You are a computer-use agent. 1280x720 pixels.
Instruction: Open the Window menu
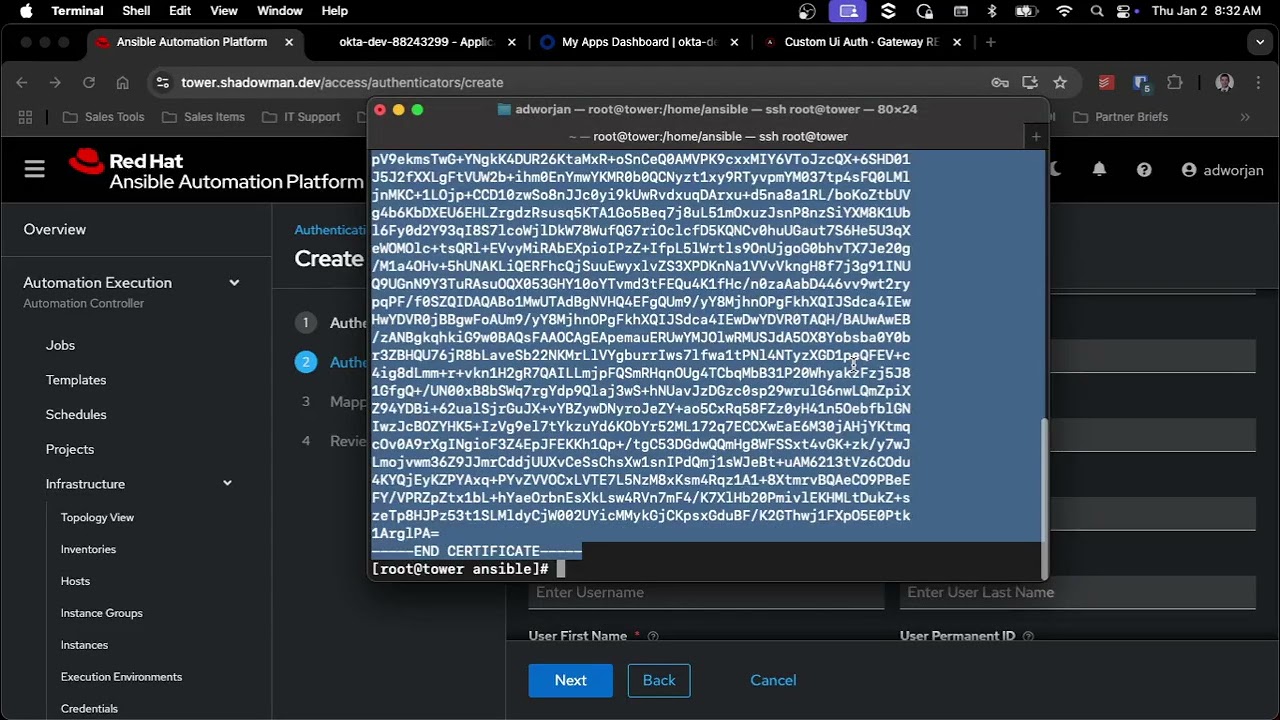280,11
